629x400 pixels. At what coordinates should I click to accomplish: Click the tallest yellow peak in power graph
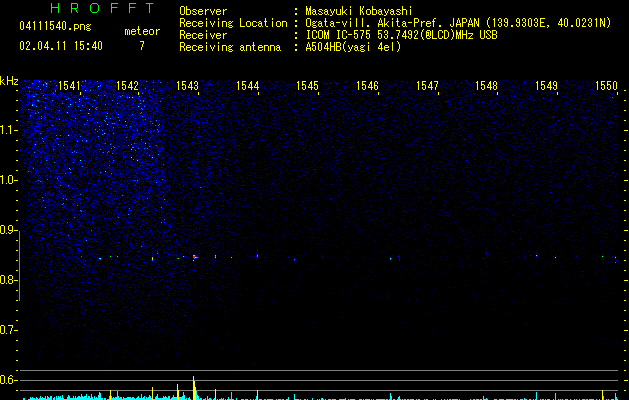(194, 388)
